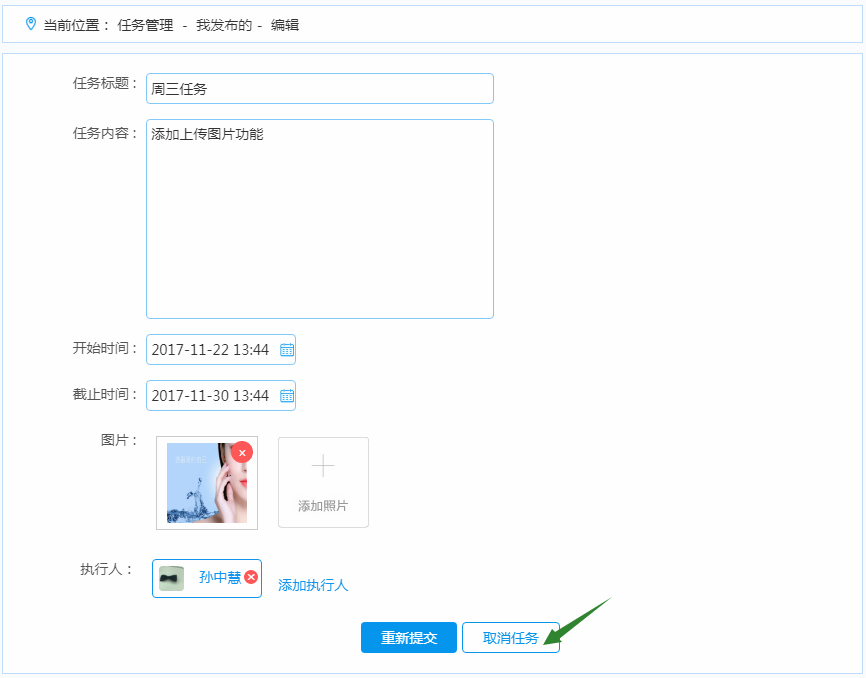Click the 开始时间 date field text
The width and height of the screenshot is (866, 678).
pyautogui.click(x=210, y=350)
